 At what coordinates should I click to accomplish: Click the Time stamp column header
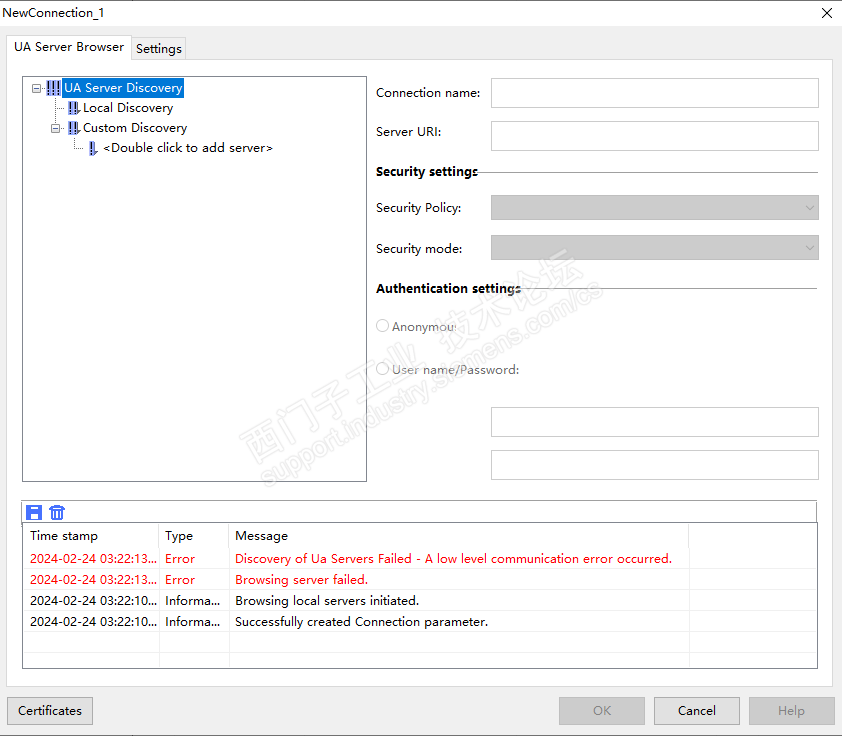(x=91, y=536)
